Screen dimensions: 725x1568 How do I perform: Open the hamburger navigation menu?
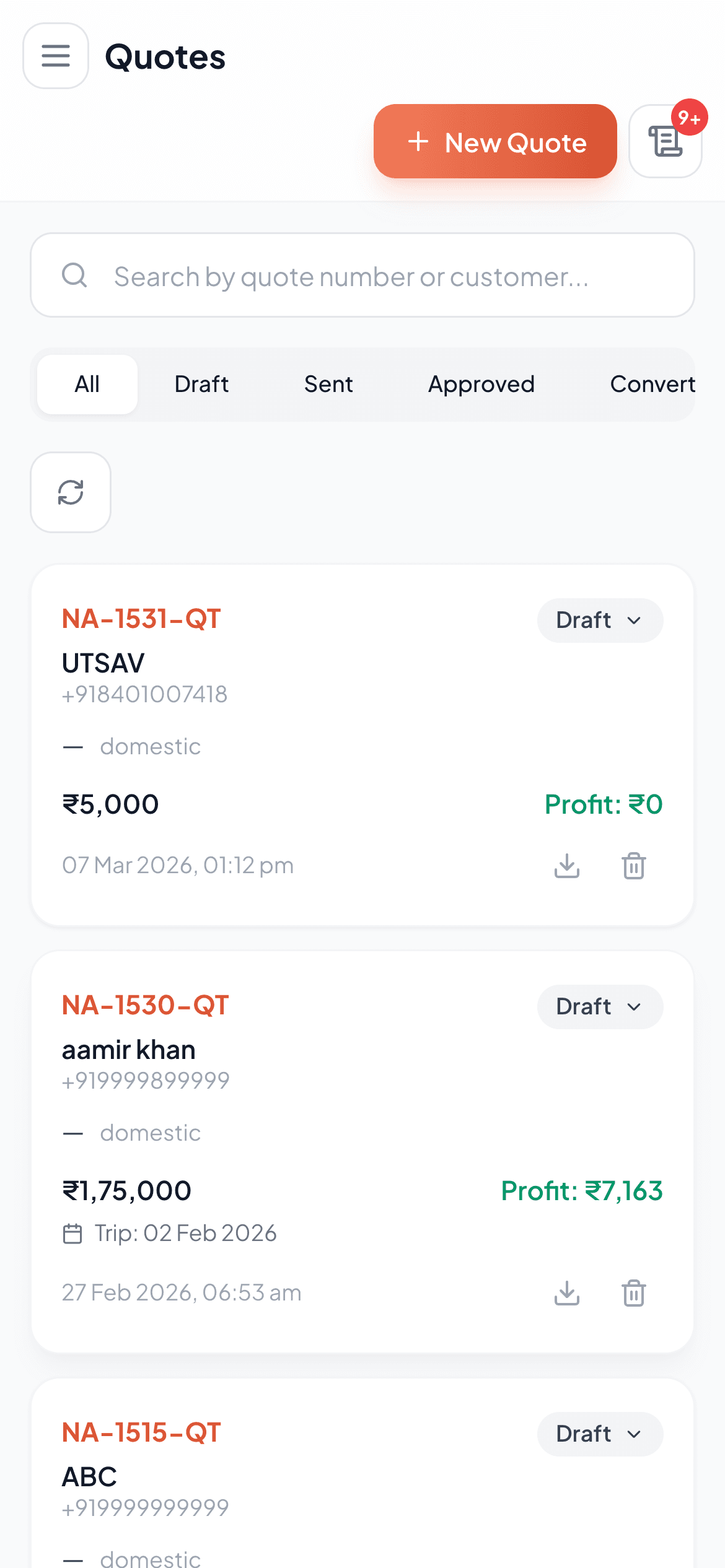point(56,56)
